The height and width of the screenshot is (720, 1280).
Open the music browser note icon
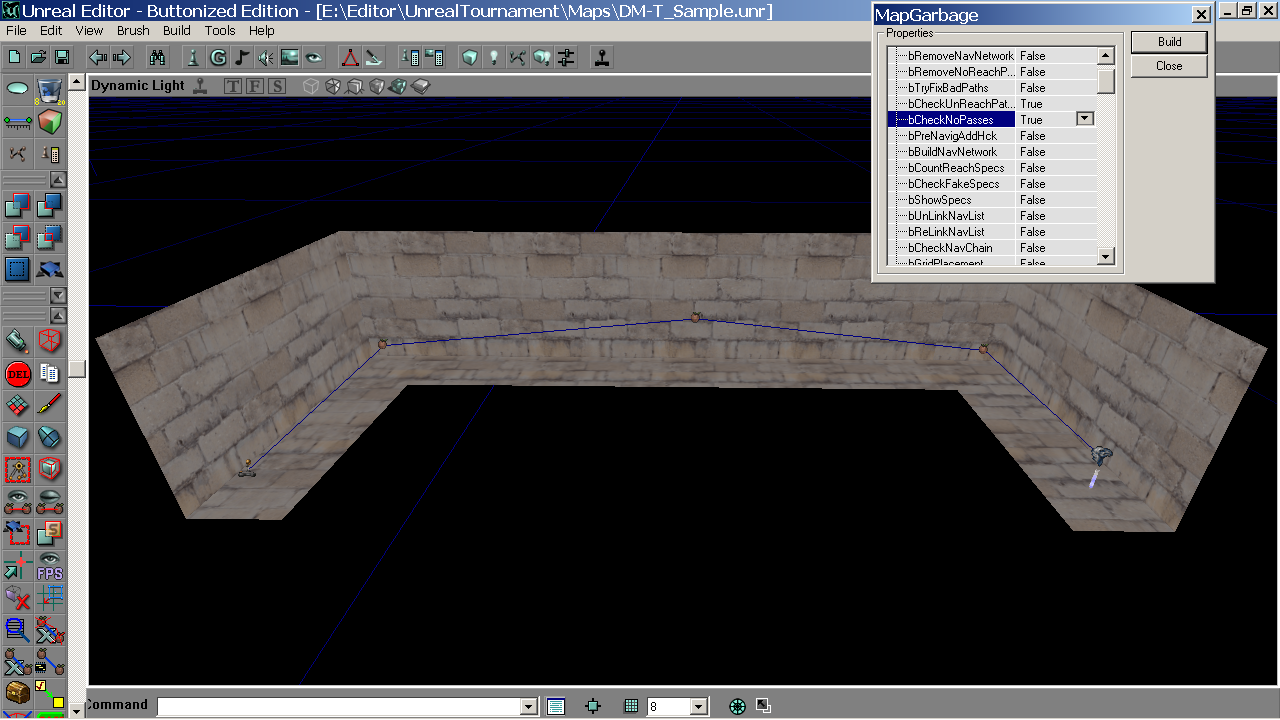(243, 57)
